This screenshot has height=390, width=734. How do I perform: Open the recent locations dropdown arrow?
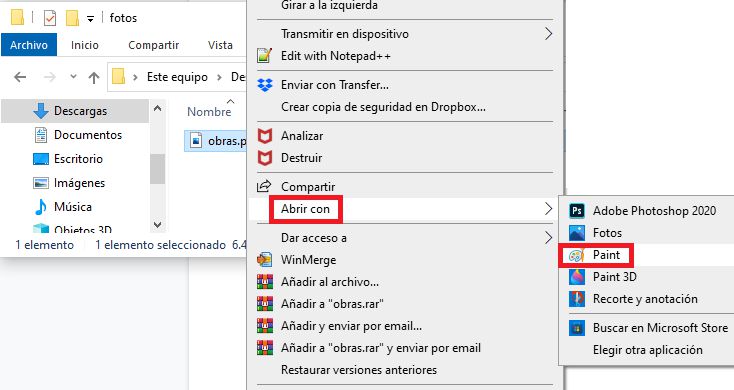(x=73, y=77)
